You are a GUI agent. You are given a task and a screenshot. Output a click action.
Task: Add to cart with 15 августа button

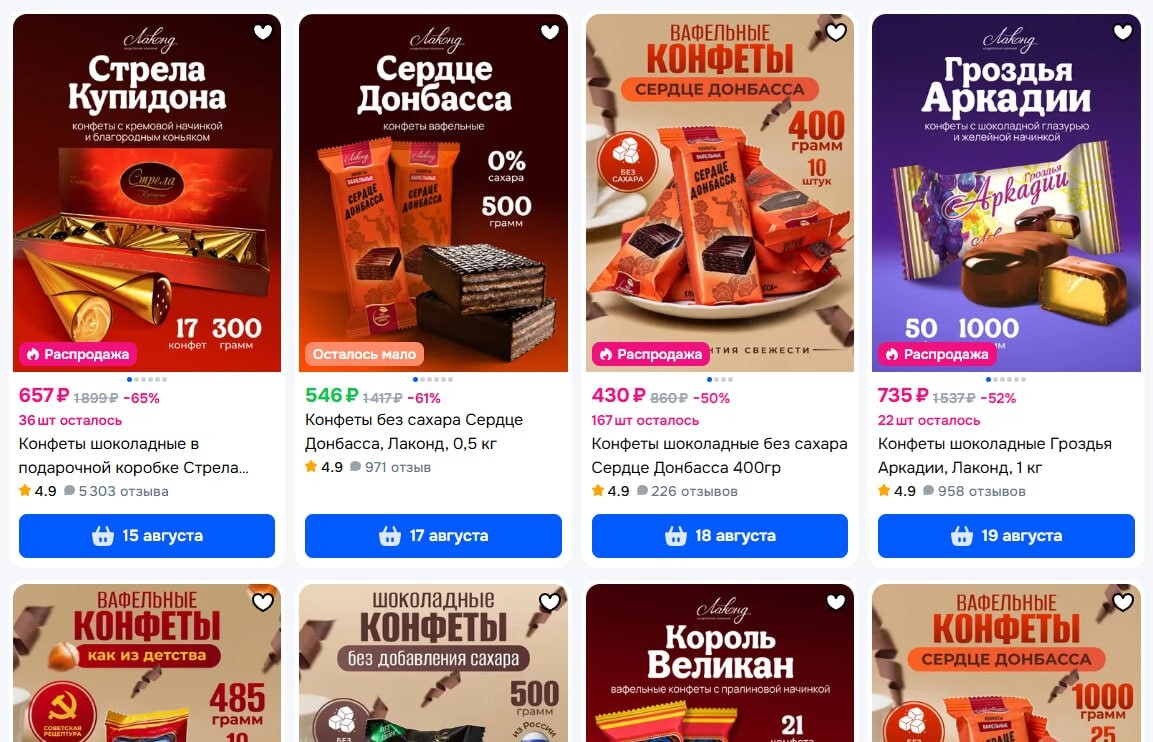[x=147, y=535]
